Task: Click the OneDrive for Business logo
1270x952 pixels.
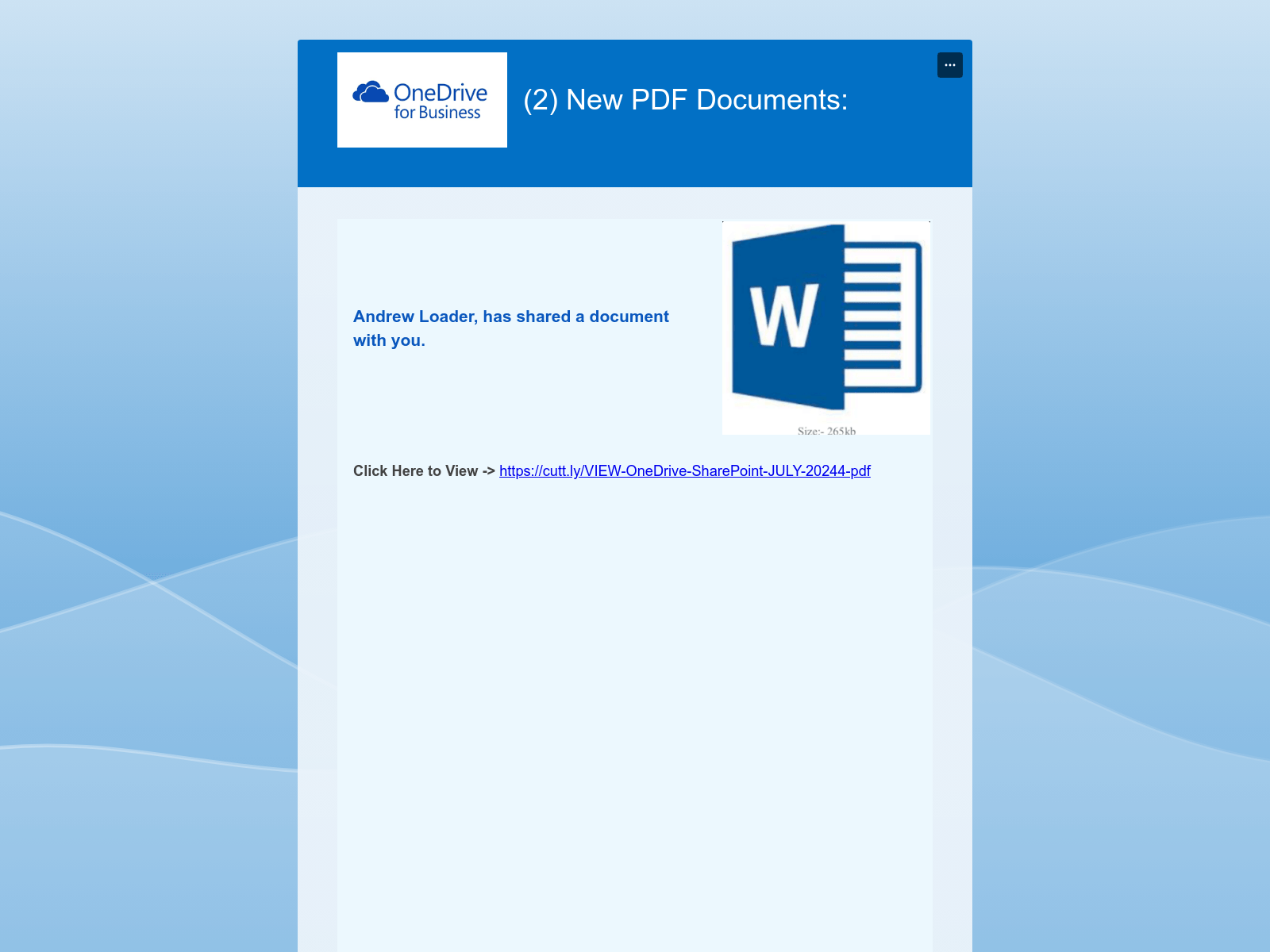Action: [422, 100]
